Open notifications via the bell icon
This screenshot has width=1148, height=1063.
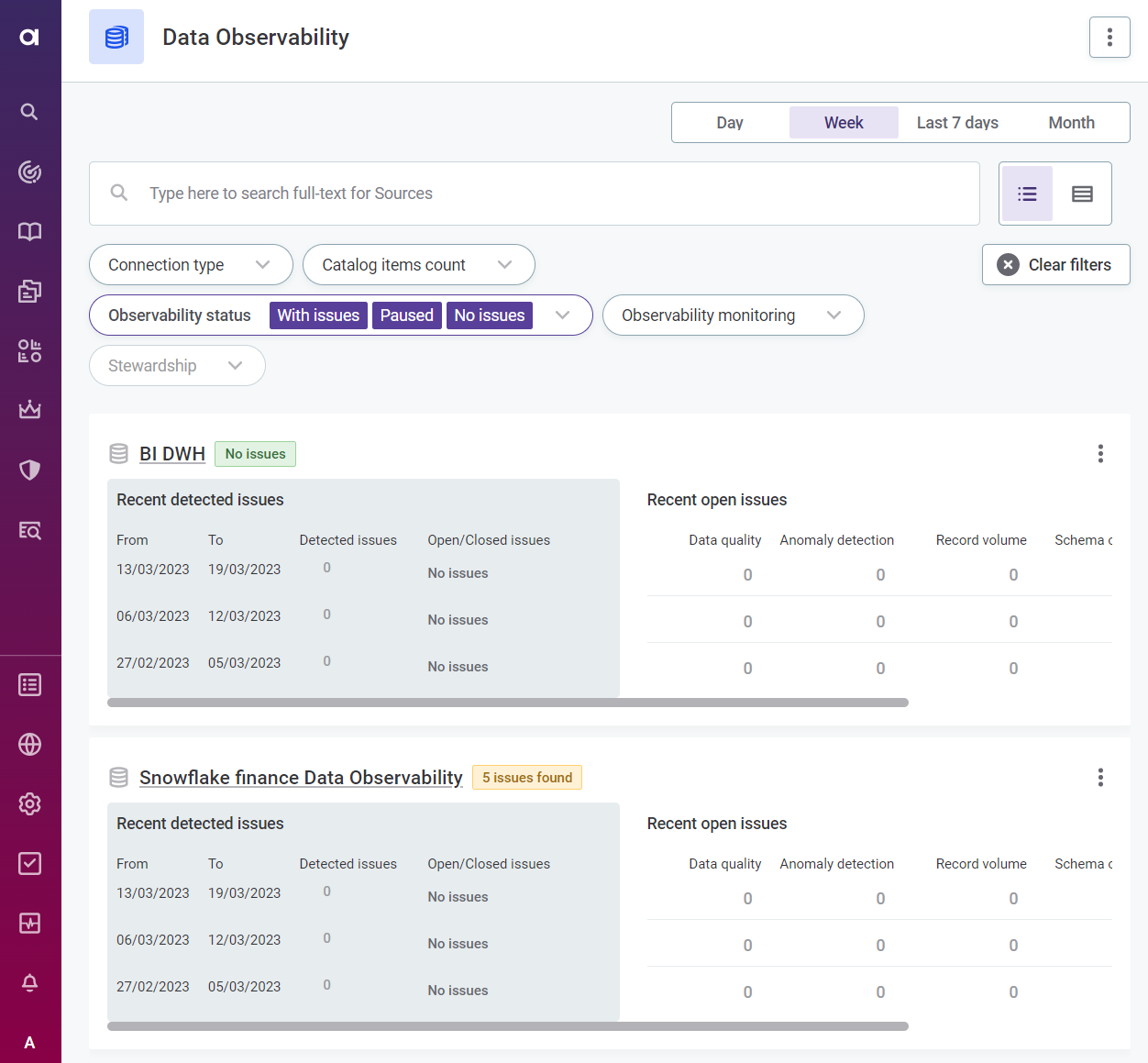point(29,982)
